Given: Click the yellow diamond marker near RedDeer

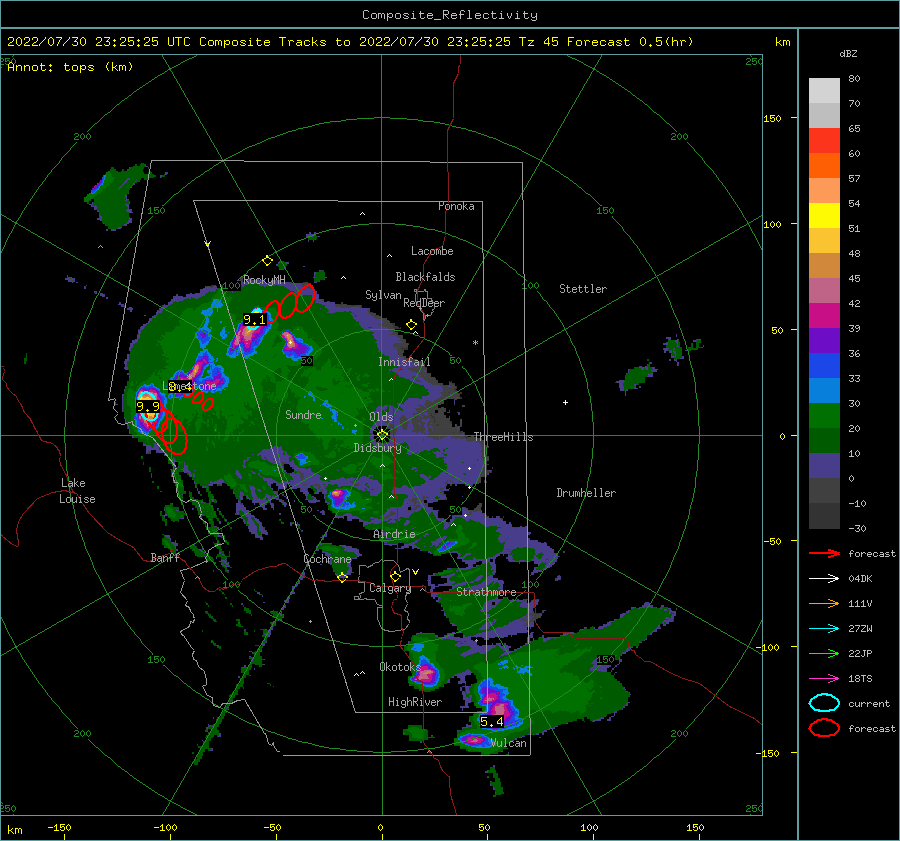Looking at the screenshot, I should pyautogui.click(x=412, y=325).
